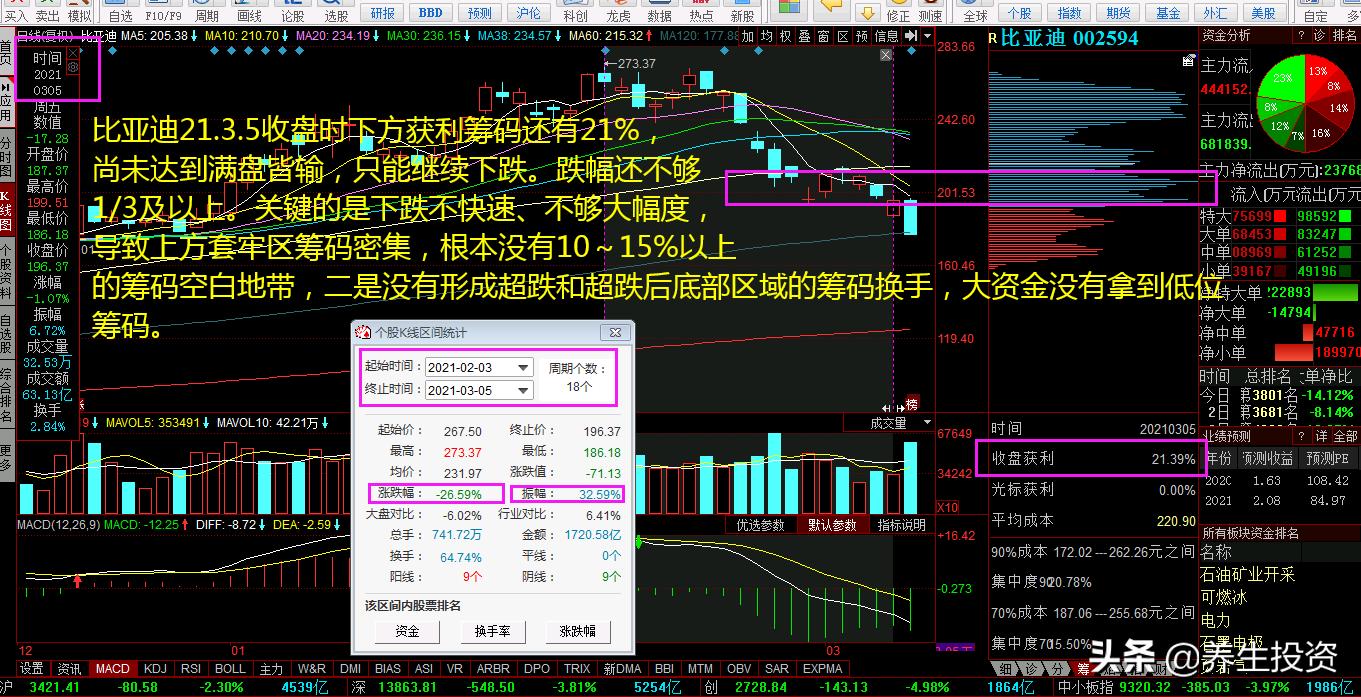Expand the 成交量 indicator dropdown

coord(927,423)
